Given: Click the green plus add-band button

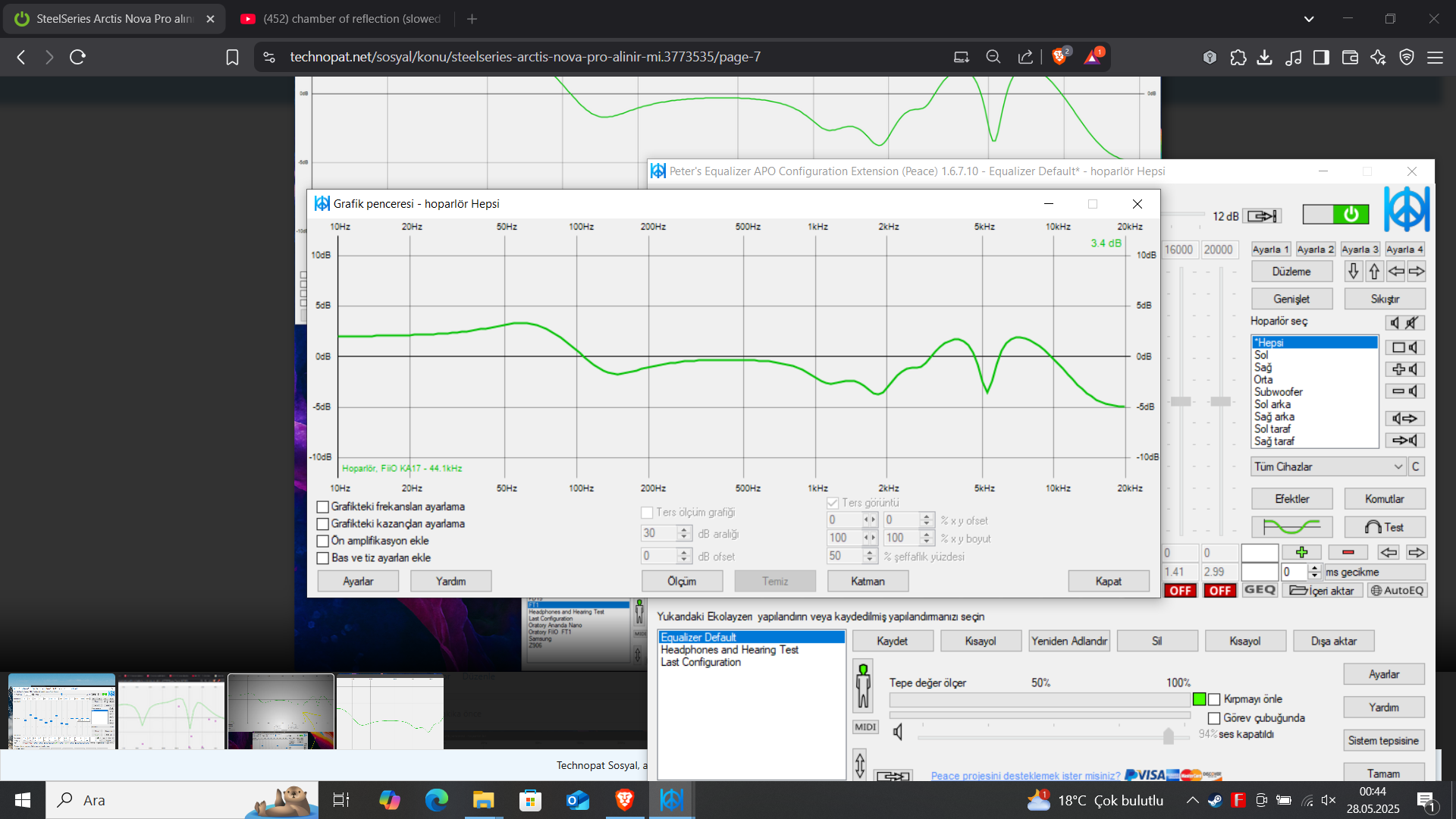Looking at the screenshot, I should pyautogui.click(x=1301, y=552).
